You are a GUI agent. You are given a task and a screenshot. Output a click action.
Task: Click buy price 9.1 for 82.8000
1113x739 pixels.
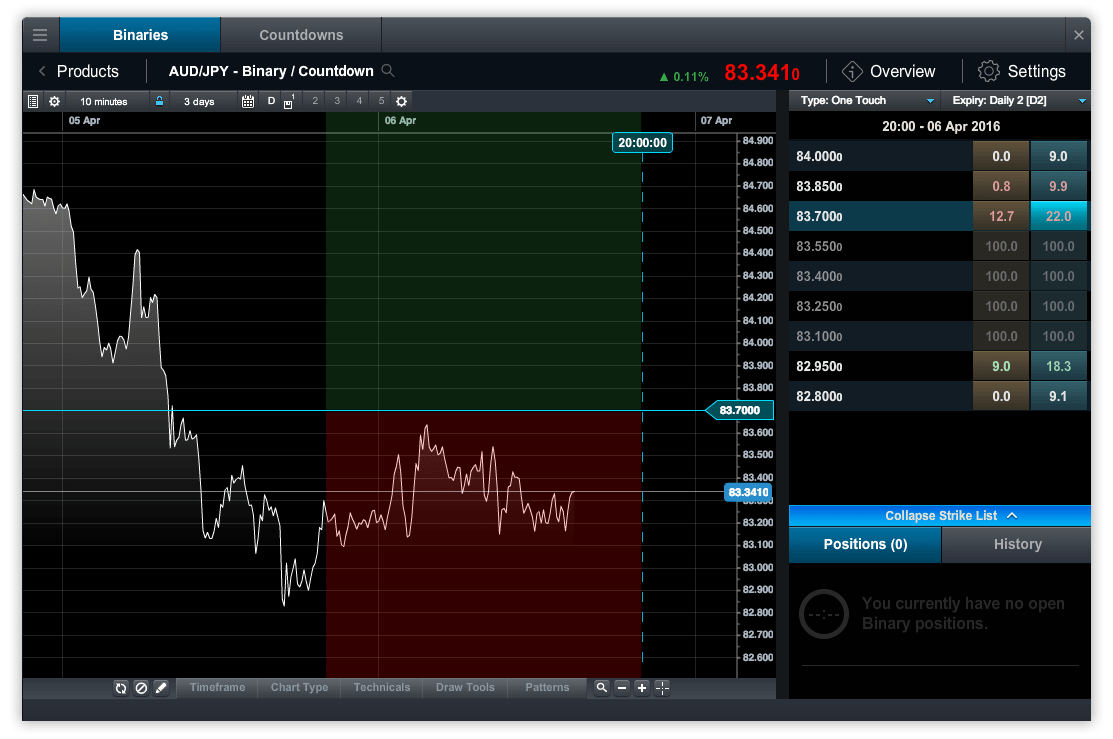pyautogui.click(x=1058, y=396)
